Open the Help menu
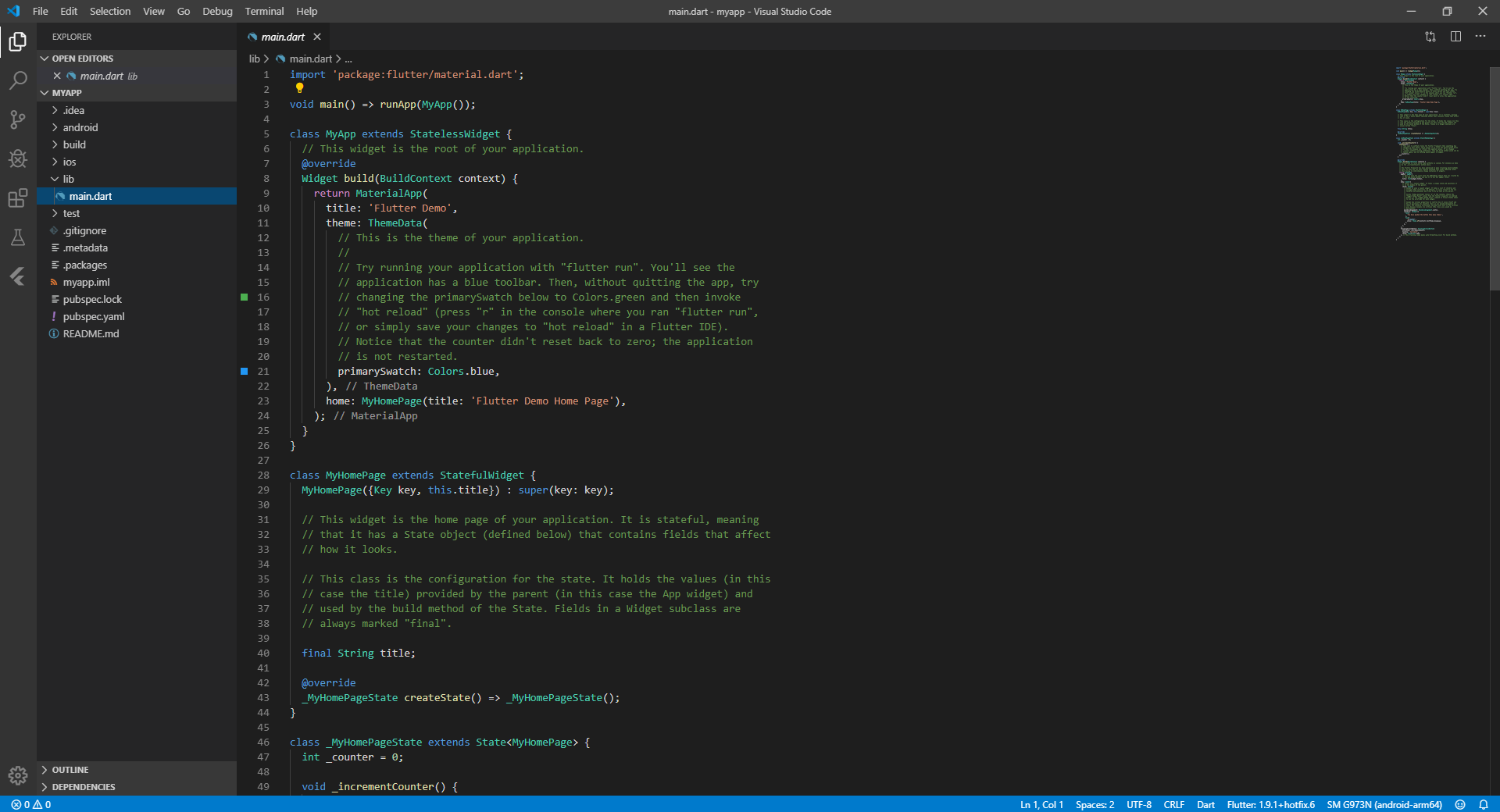 coord(307,11)
